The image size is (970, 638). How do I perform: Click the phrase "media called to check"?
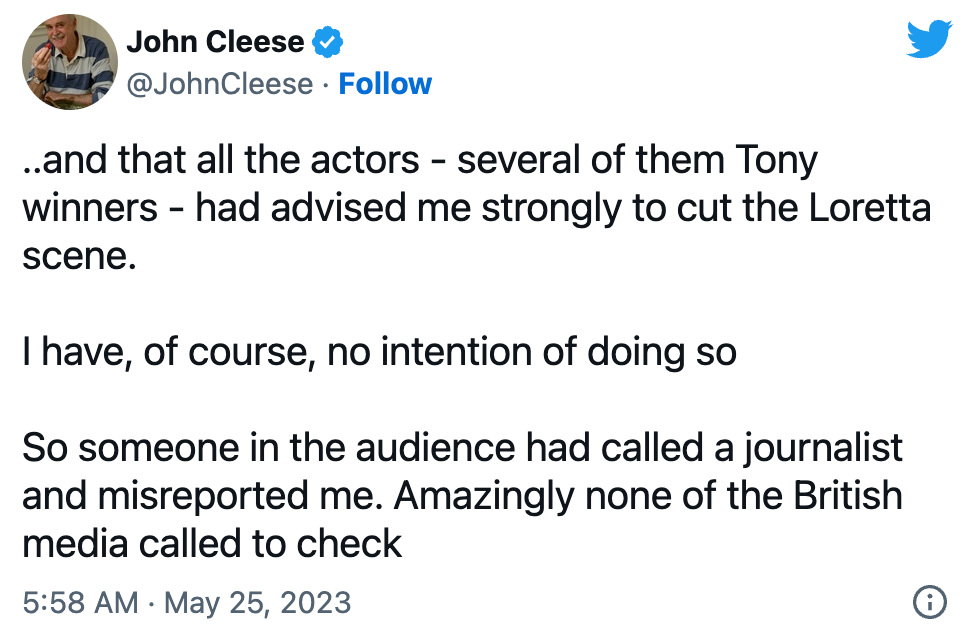tap(212, 543)
